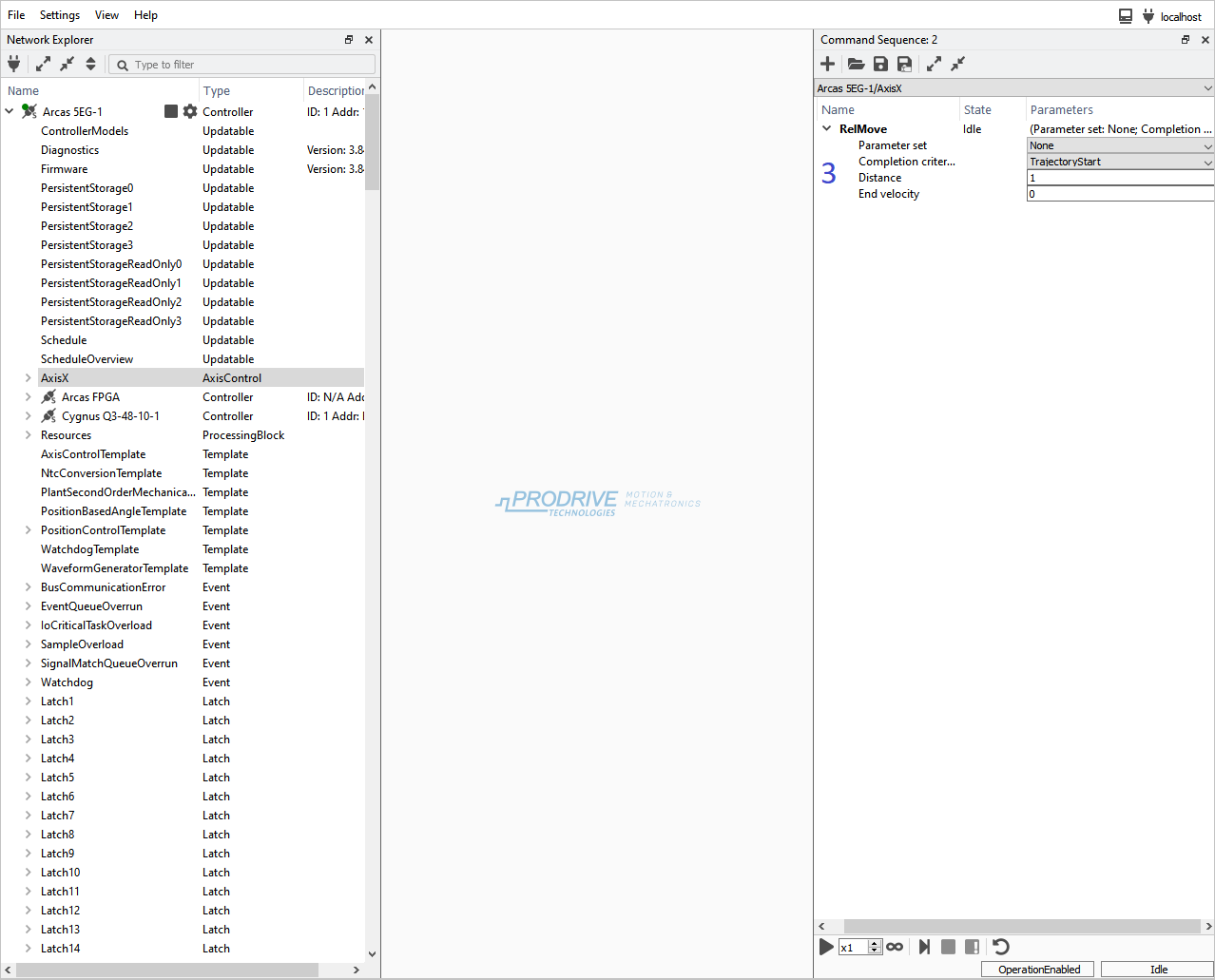Click the Distance input field
The height and width of the screenshot is (980, 1215).
click(x=1120, y=178)
